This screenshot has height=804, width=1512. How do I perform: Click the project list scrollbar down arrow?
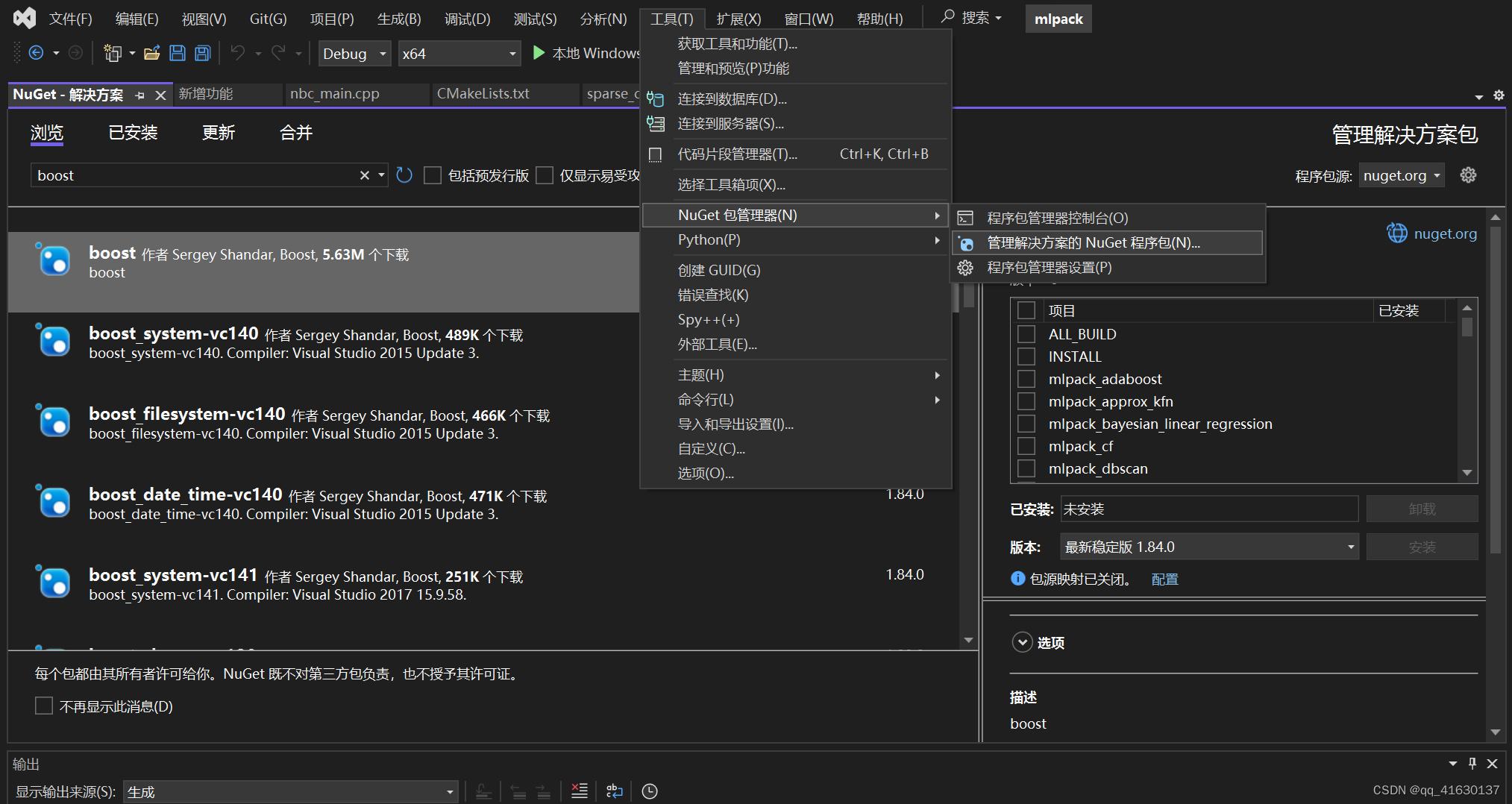click(x=1467, y=473)
